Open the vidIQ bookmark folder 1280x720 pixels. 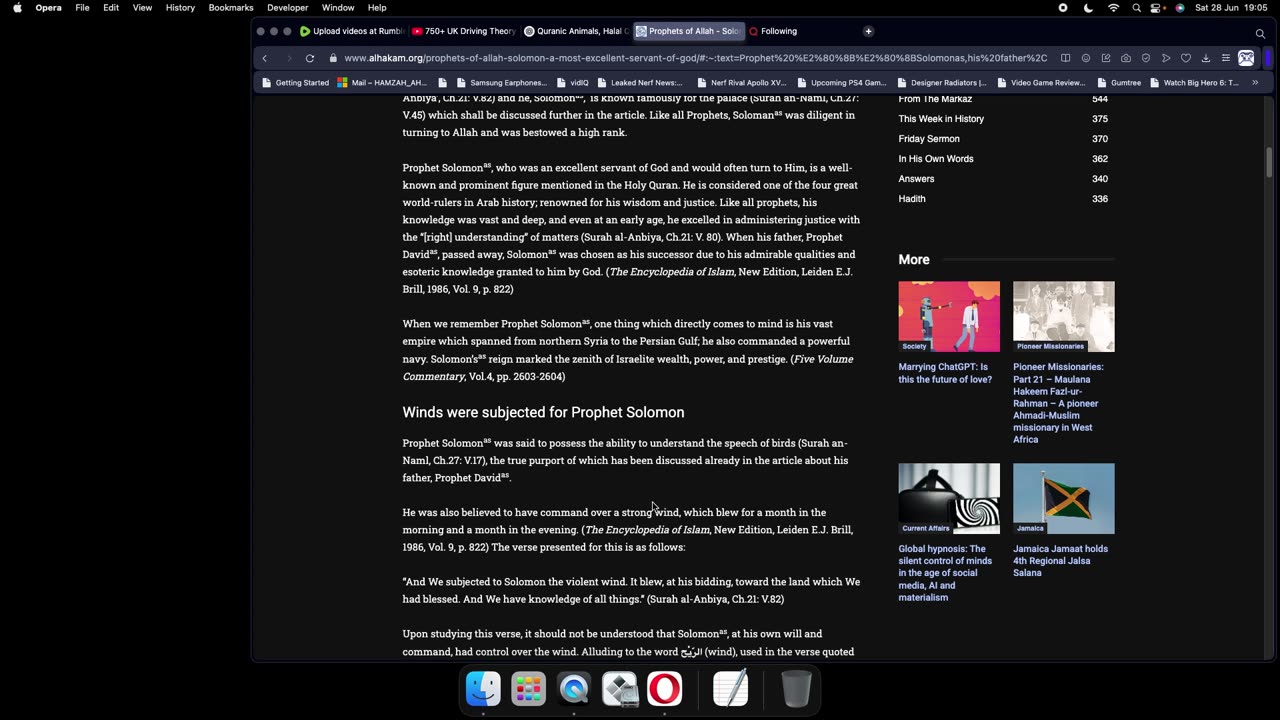573,83
